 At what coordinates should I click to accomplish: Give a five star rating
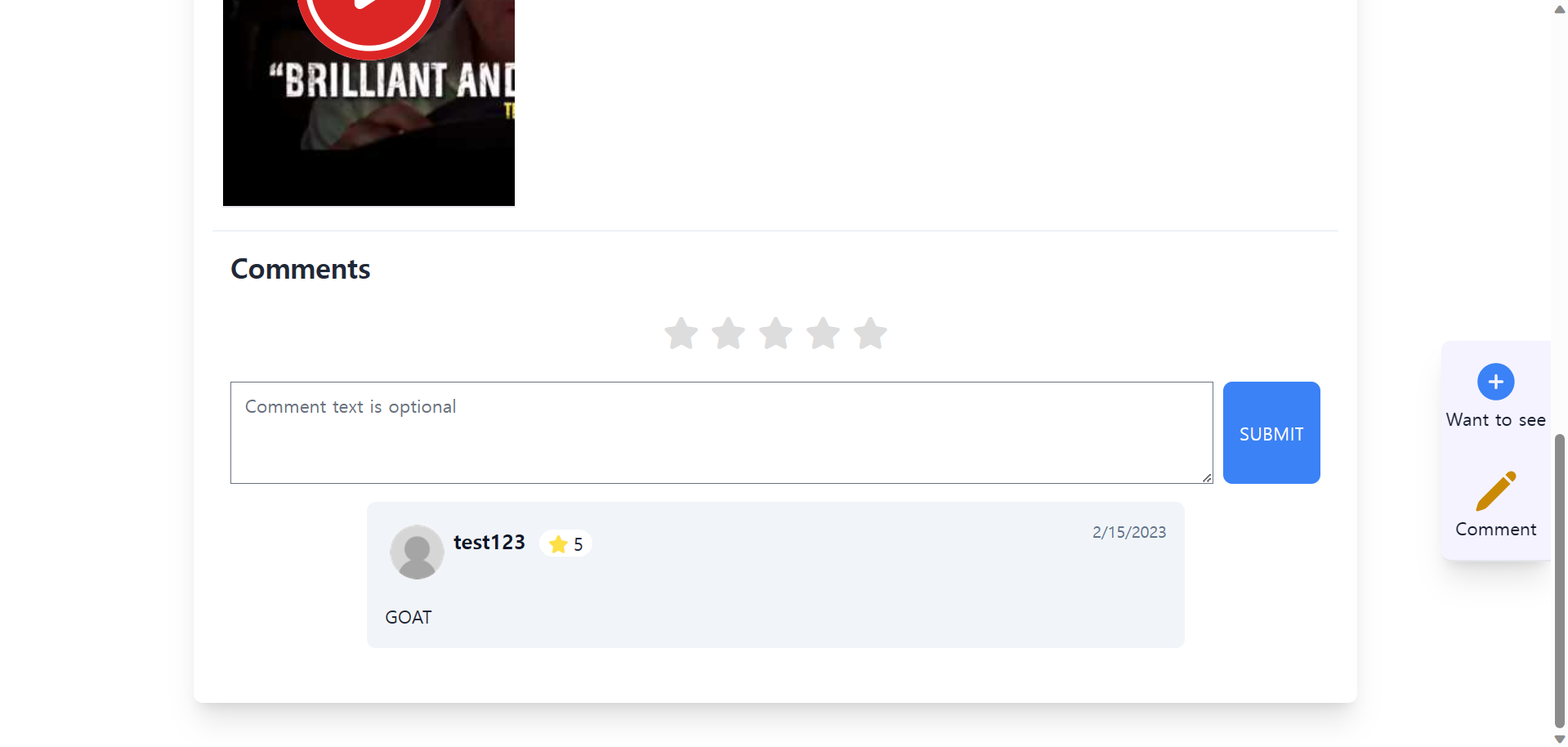(x=870, y=333)
